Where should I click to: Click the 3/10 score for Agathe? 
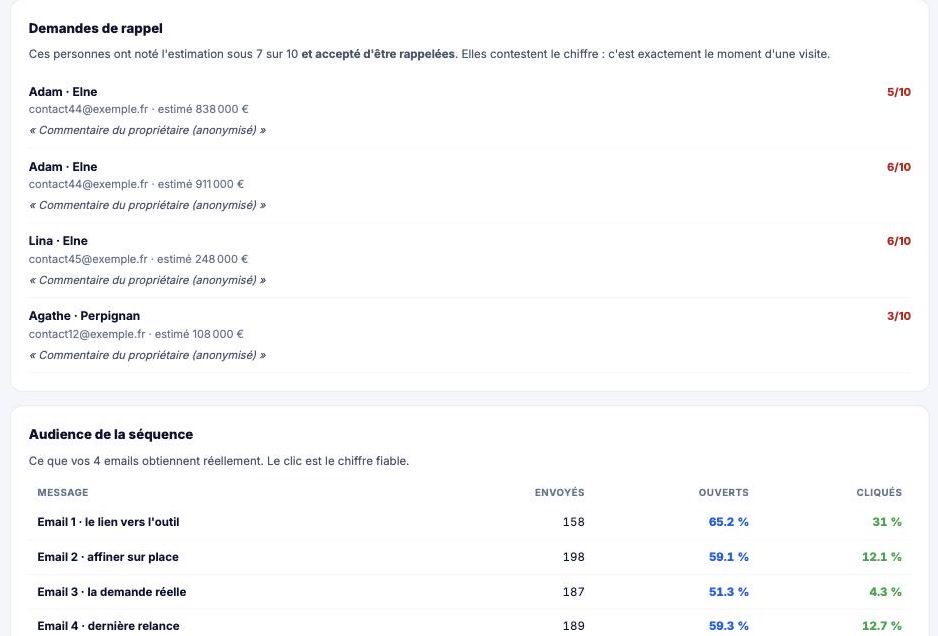(x=899, y=316)
